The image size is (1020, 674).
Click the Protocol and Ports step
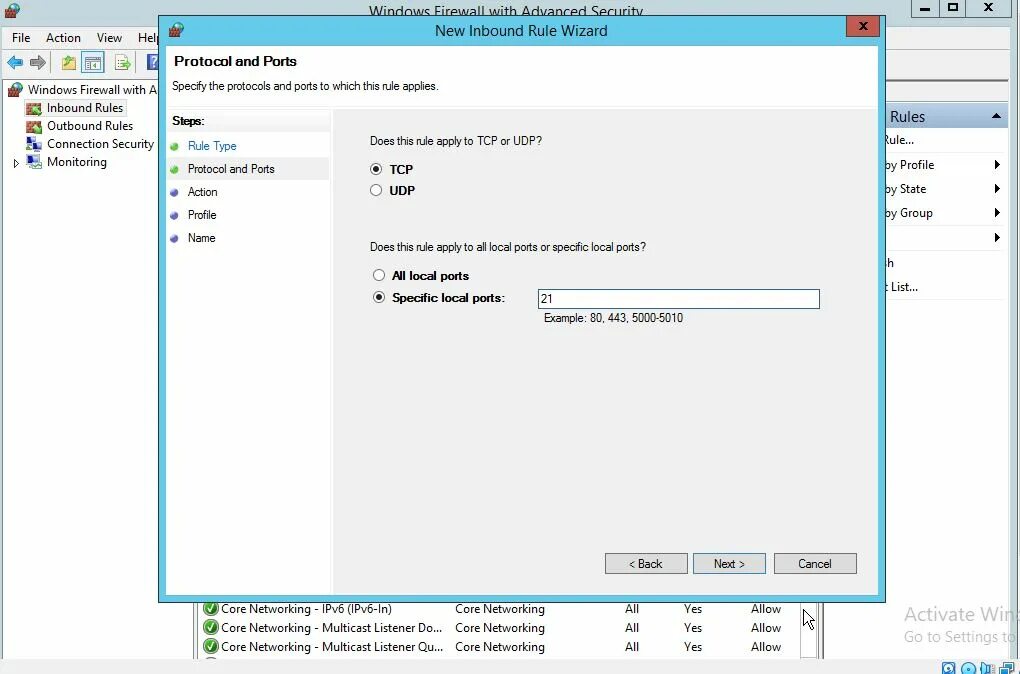pyautogui.click(x=231, y=169)
